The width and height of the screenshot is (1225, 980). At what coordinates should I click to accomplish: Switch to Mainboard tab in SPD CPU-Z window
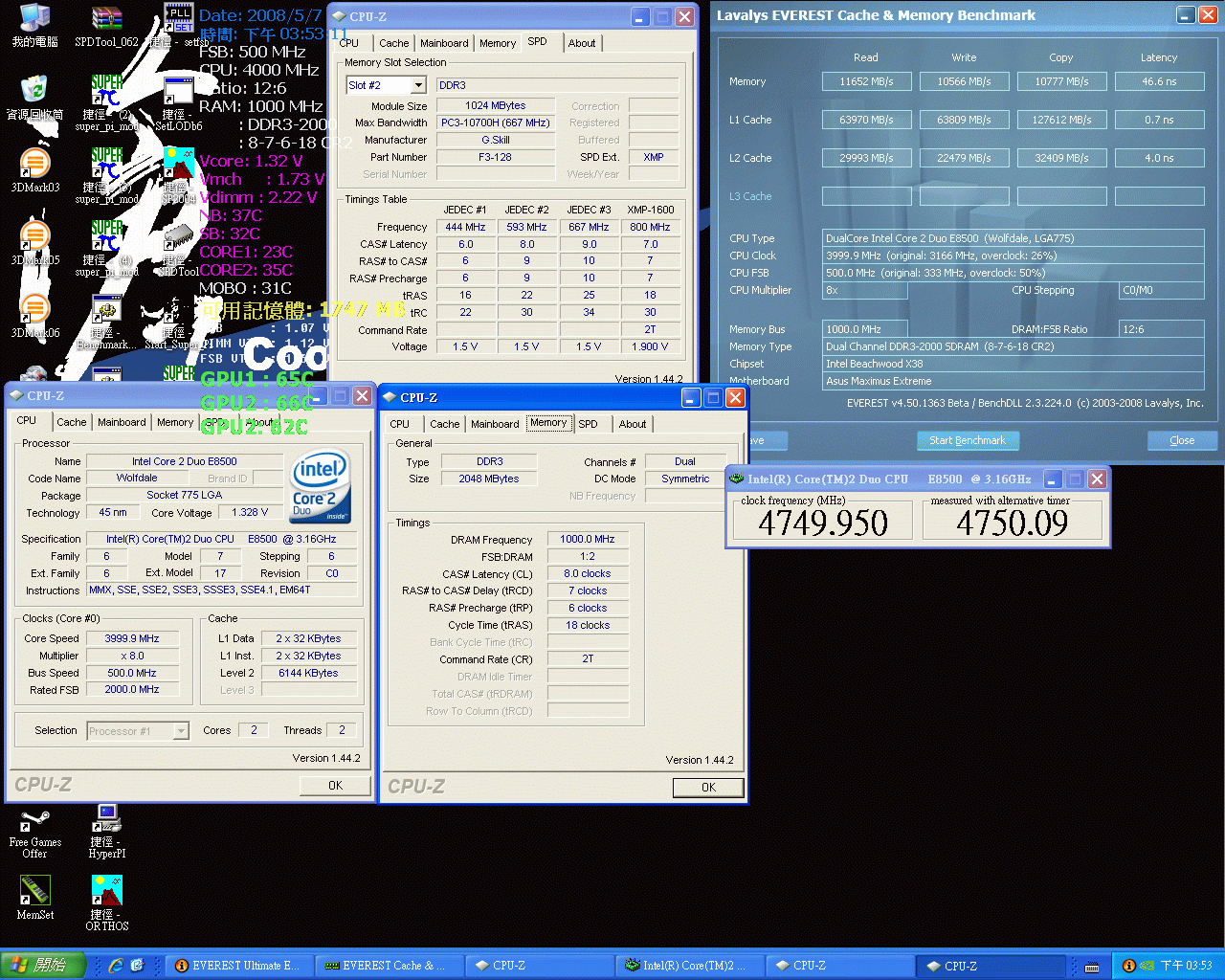(x=444, y=43)
